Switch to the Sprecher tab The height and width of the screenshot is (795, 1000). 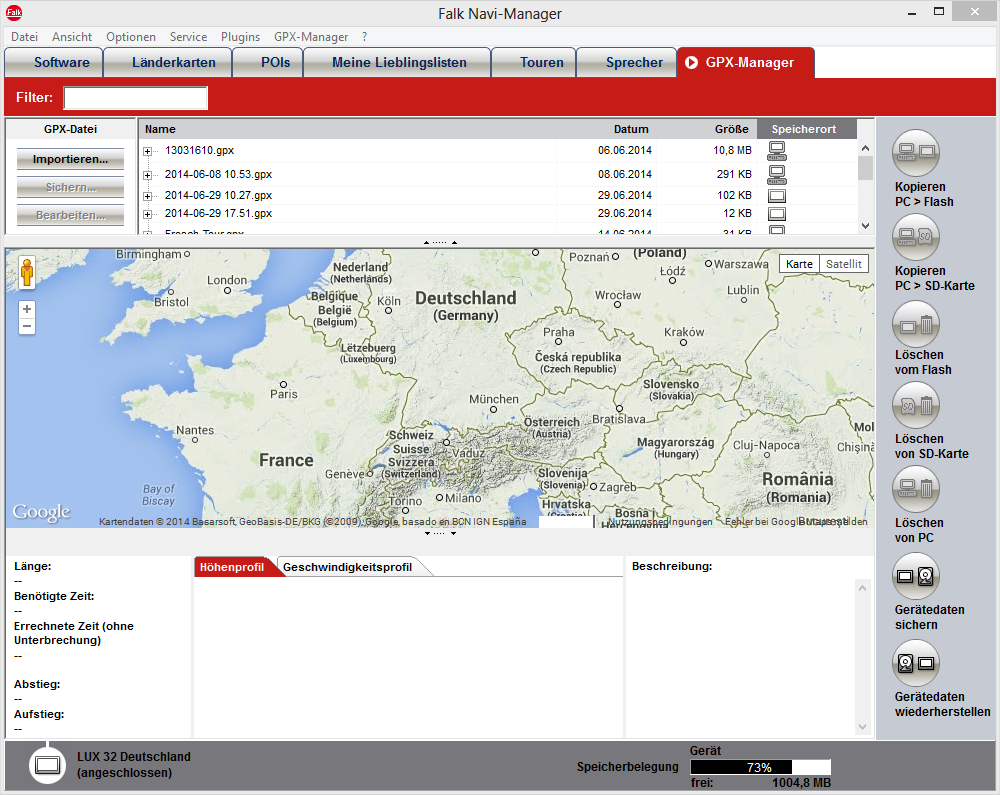tap(626, 62)
